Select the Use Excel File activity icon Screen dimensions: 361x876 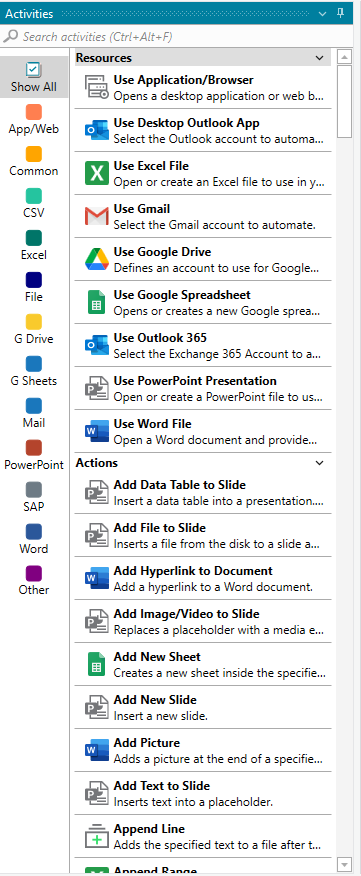coord(97,173)
